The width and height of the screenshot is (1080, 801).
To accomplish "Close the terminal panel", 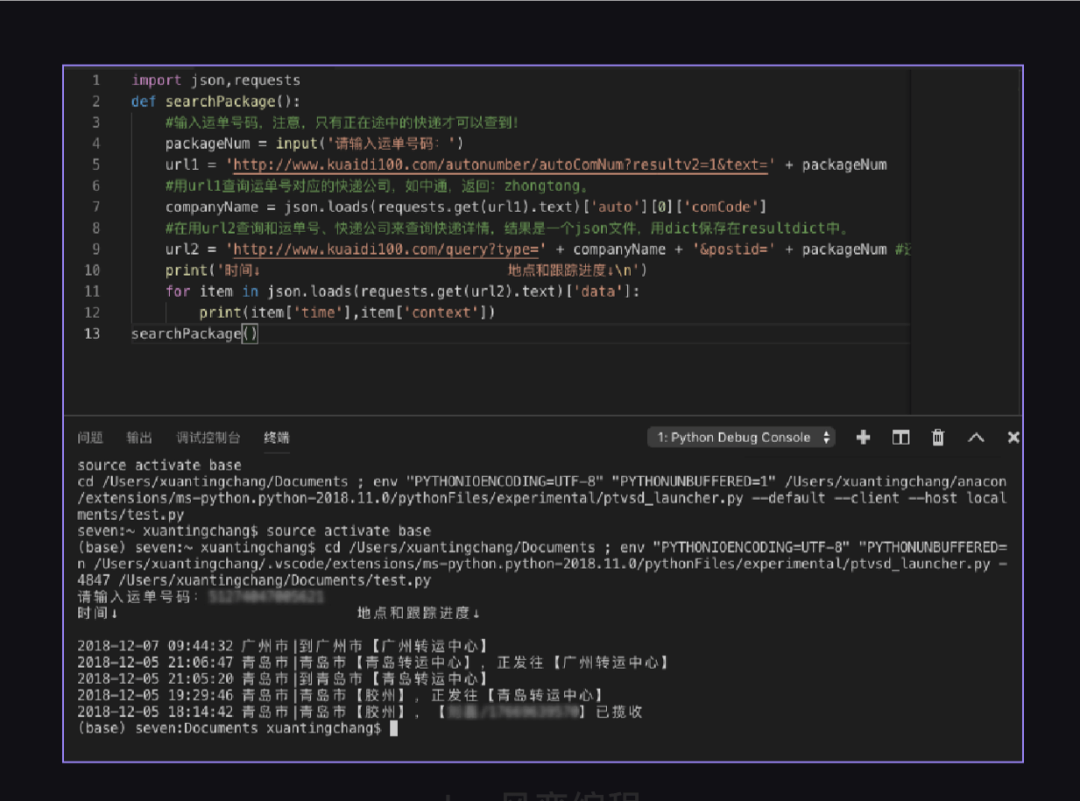I will click(x=1013, y=437).
